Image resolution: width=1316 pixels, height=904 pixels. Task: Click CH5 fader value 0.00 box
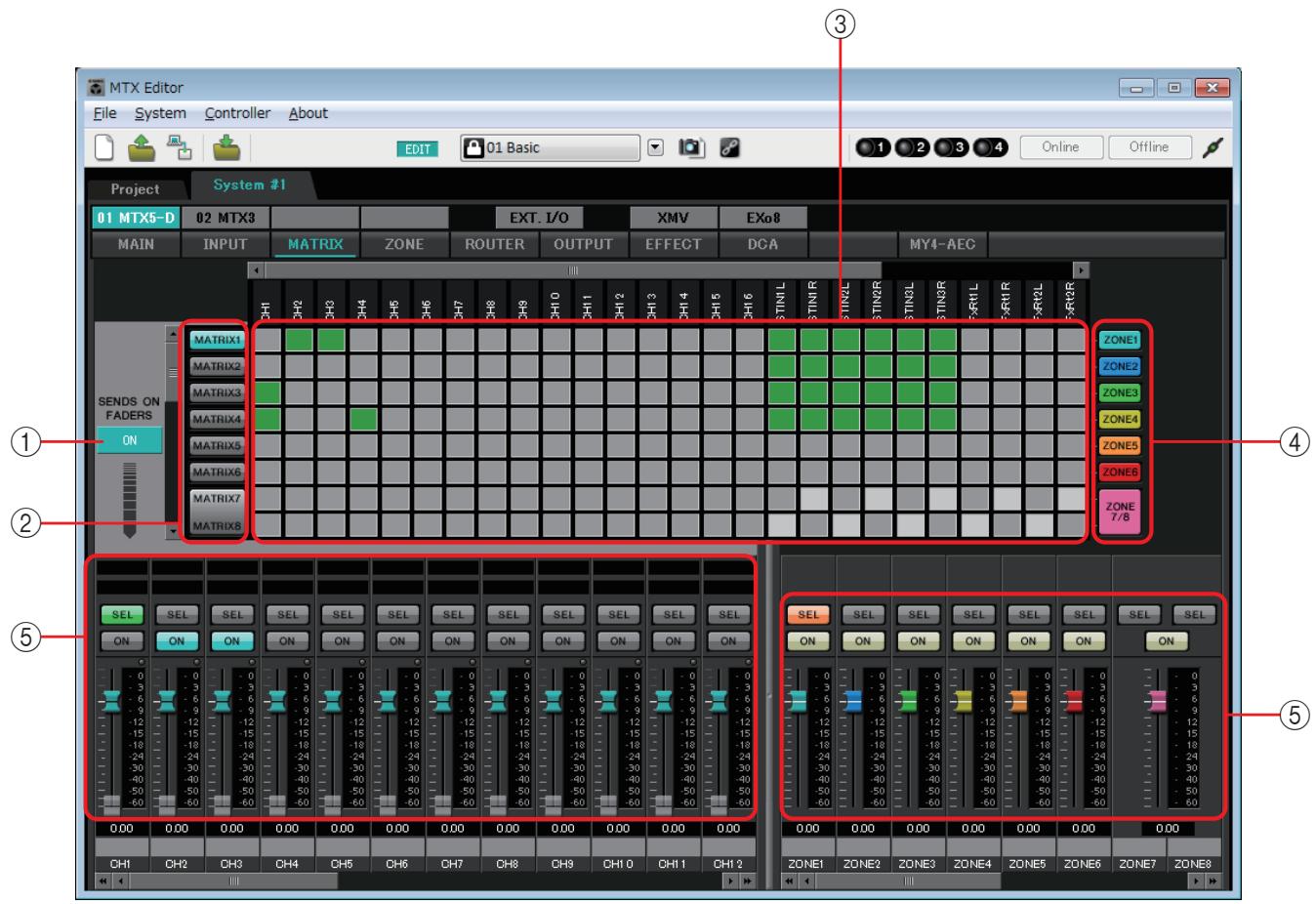(342, 828)
